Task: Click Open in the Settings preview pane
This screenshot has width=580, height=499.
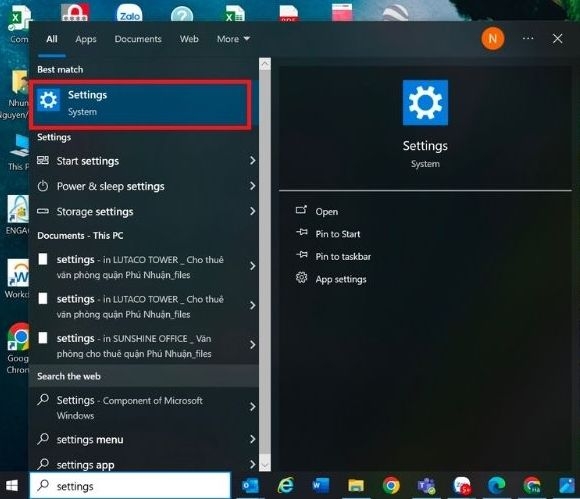Action: tap(327, 212)
